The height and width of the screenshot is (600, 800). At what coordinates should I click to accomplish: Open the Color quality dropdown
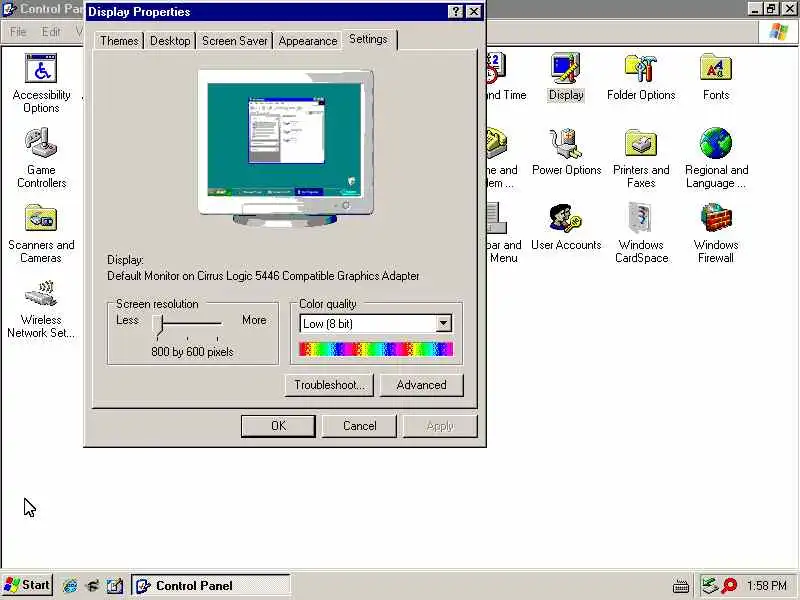[443, 323]
